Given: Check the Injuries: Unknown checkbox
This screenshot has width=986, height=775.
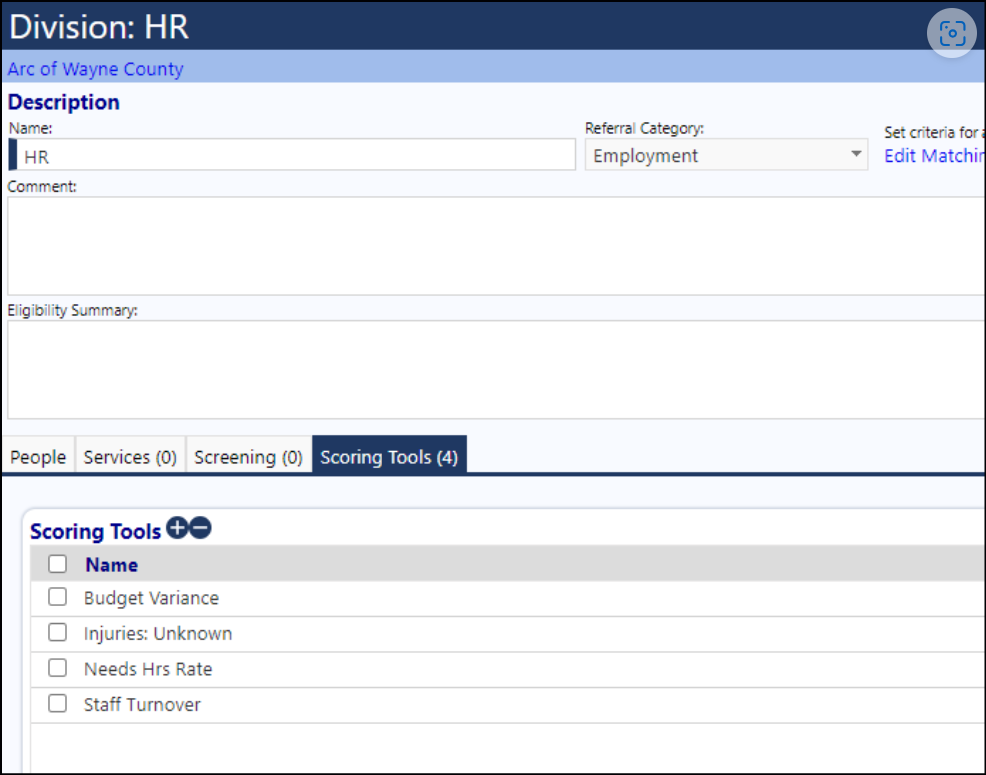Looking at the screenshot, I should click(57, 632).
